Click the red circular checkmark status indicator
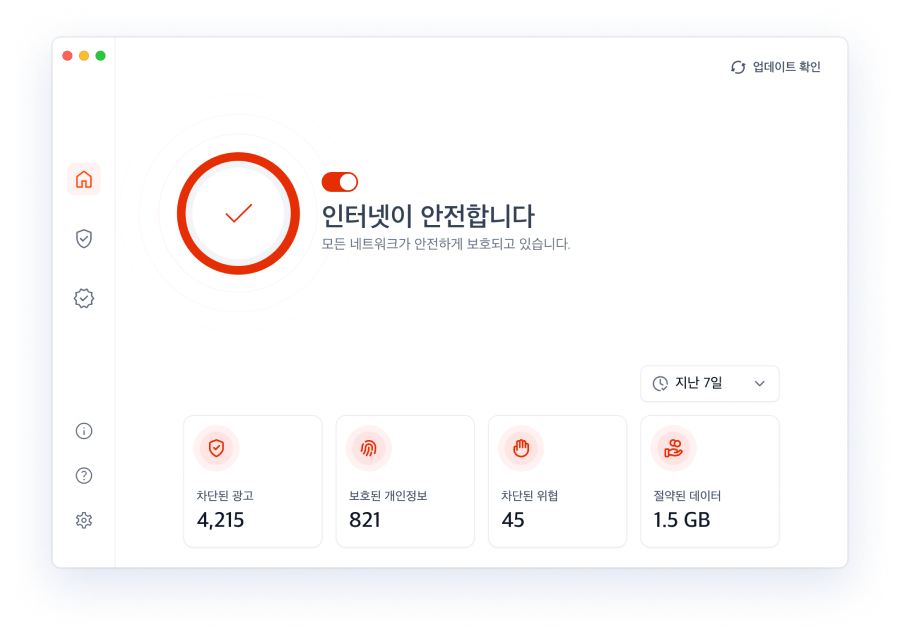The width and height of the screenshot is (900, 635). 238,214
